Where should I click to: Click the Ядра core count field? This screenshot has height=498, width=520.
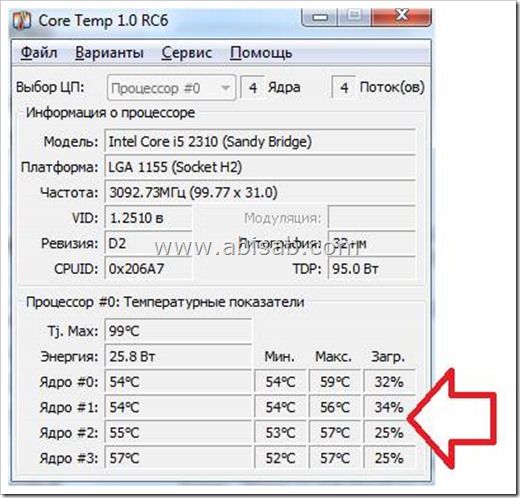252,88
